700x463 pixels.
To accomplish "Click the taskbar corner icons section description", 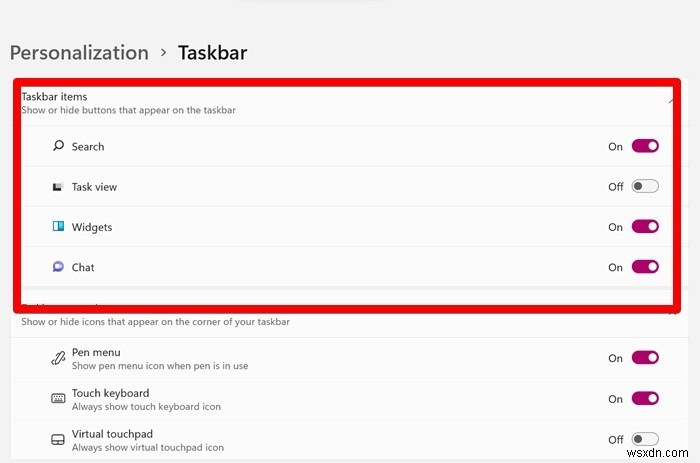I will coord(155,321).
